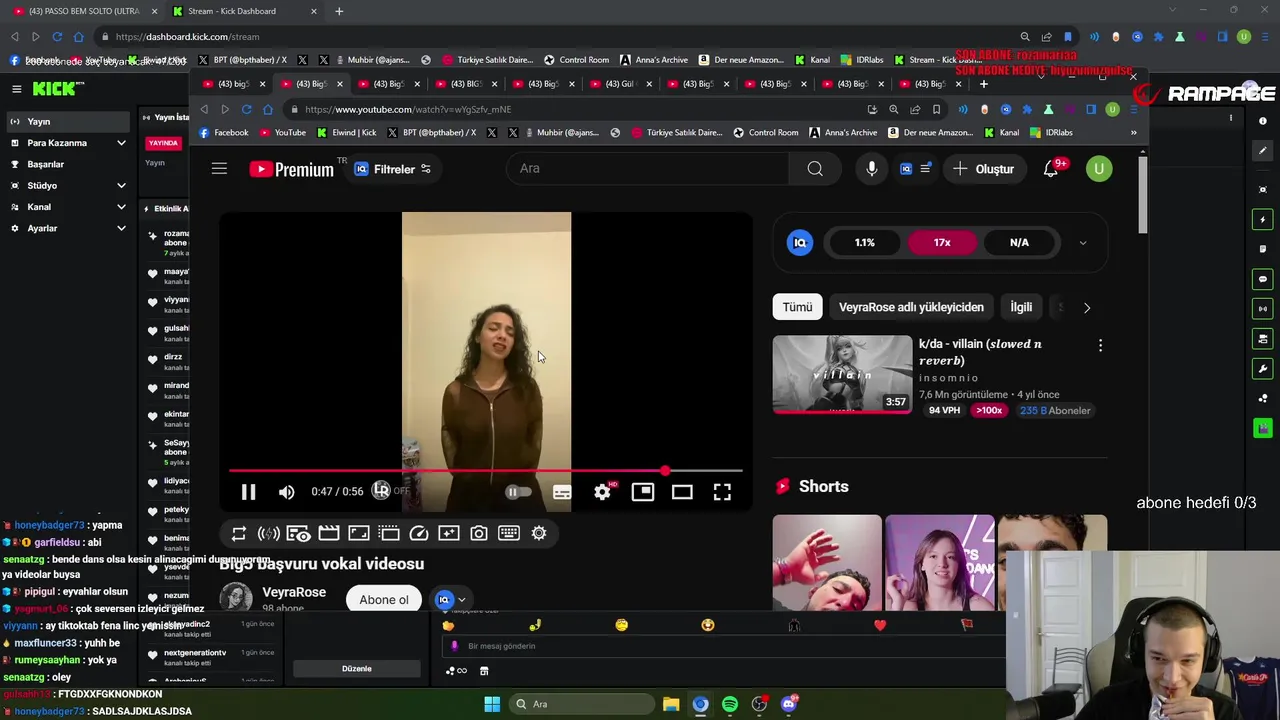Show more filter chips with right arrow
1280x720 pixels.
[1087, 308]
